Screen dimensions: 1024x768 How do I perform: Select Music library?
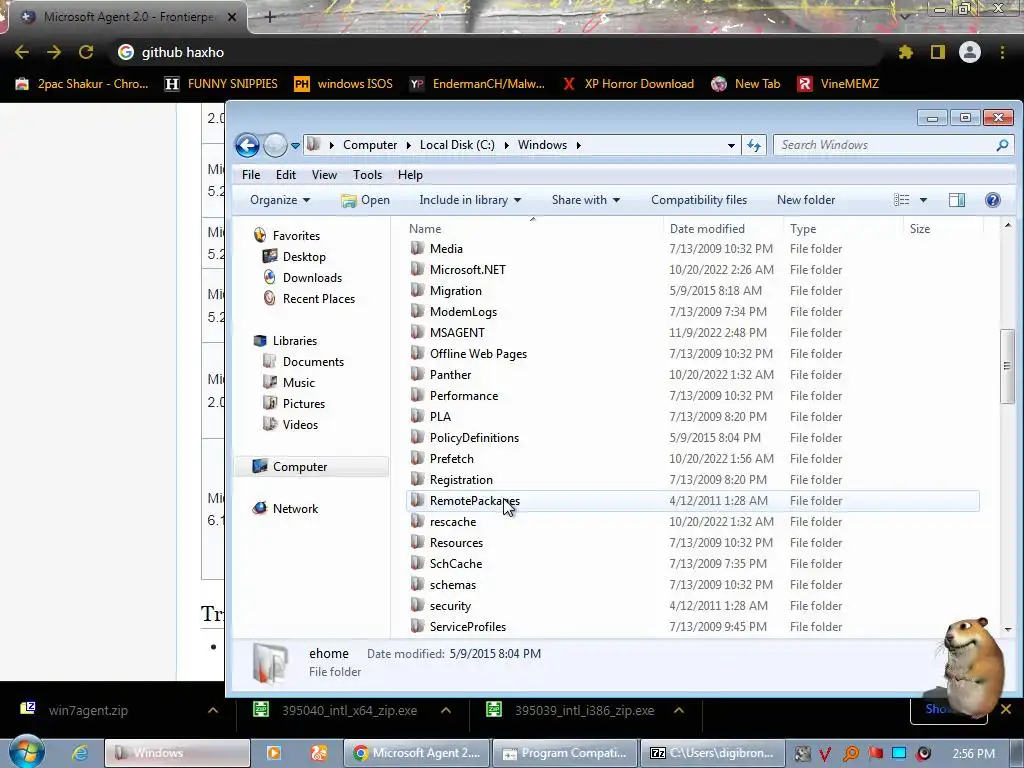tap(298, 383)
